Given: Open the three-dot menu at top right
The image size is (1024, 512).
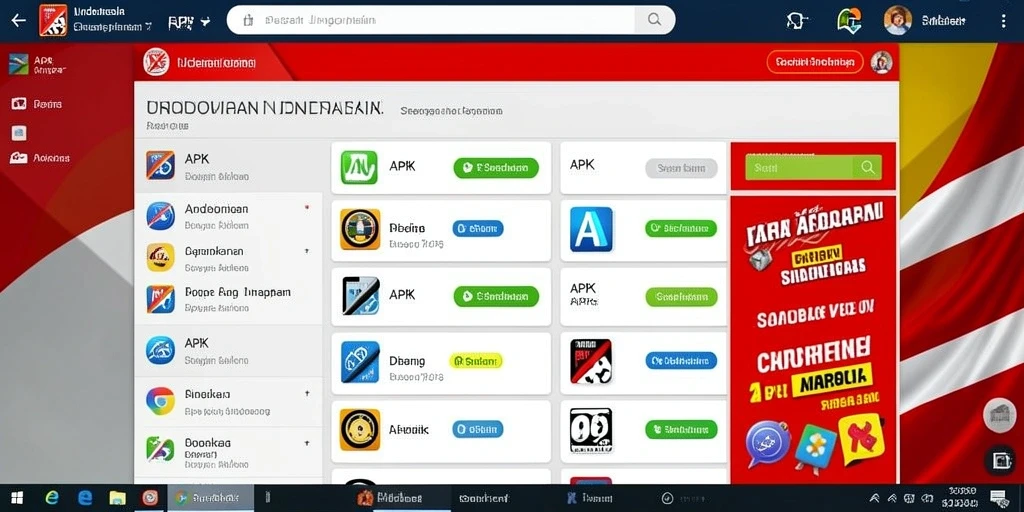Looking at the screenshot, I should click(x=1004, y=21).
